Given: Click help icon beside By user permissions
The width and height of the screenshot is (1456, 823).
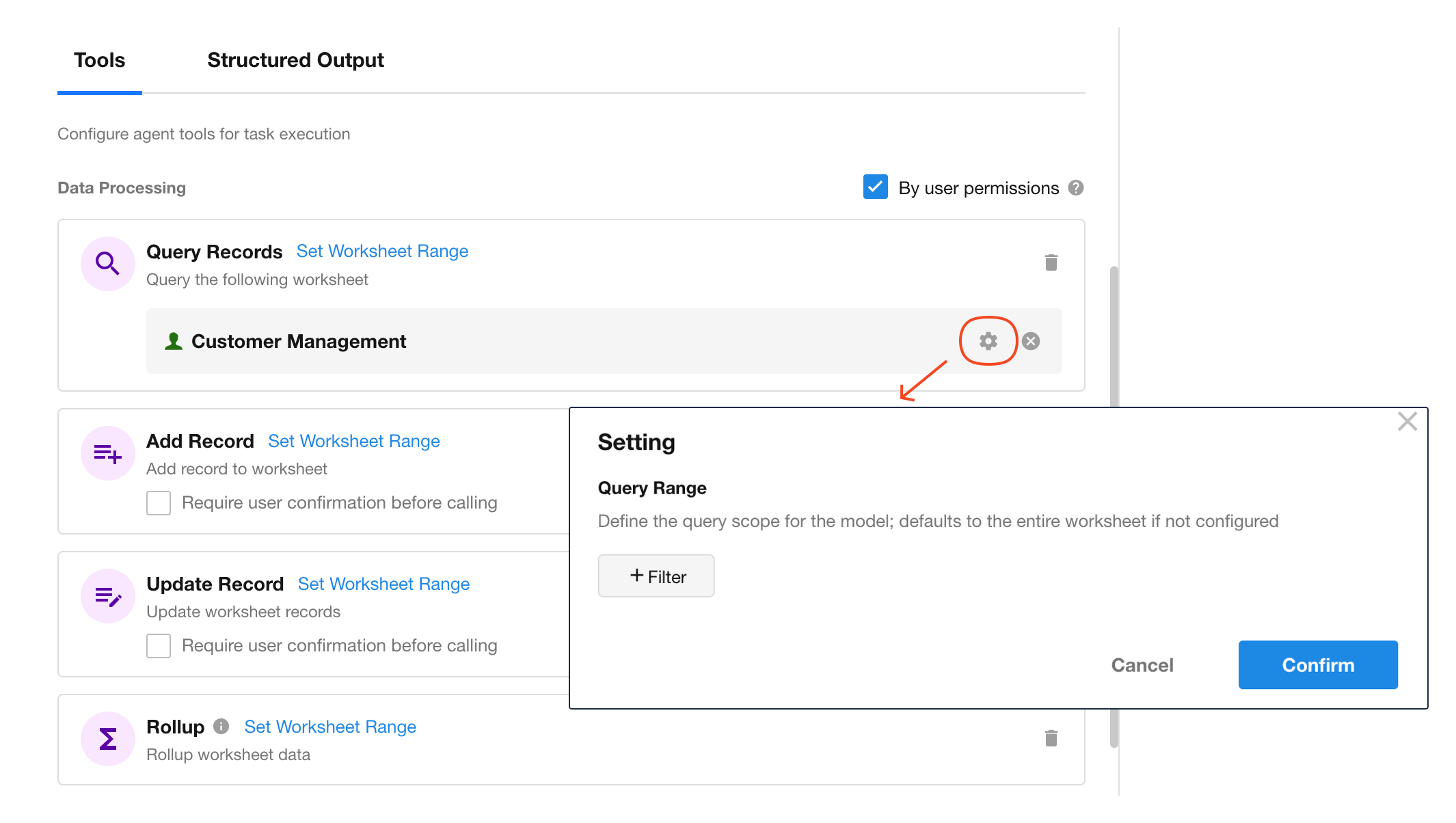Looking at the screenshot, I should coord(1076,188).
